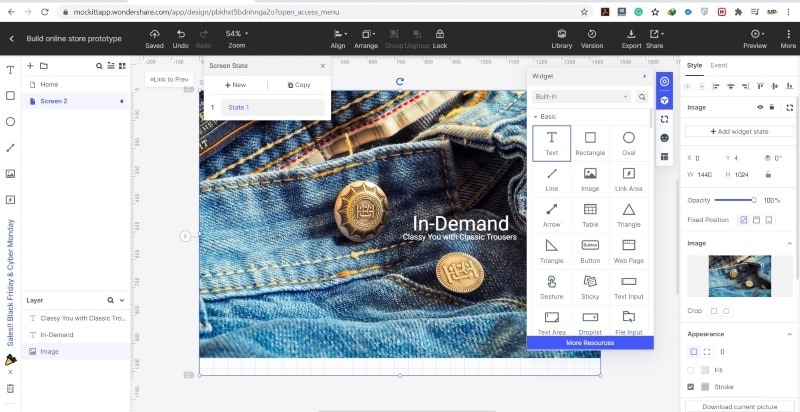Choose the Oval widget
The width and height of the screenshot is (800, 412).
click(x=628, y=142)
